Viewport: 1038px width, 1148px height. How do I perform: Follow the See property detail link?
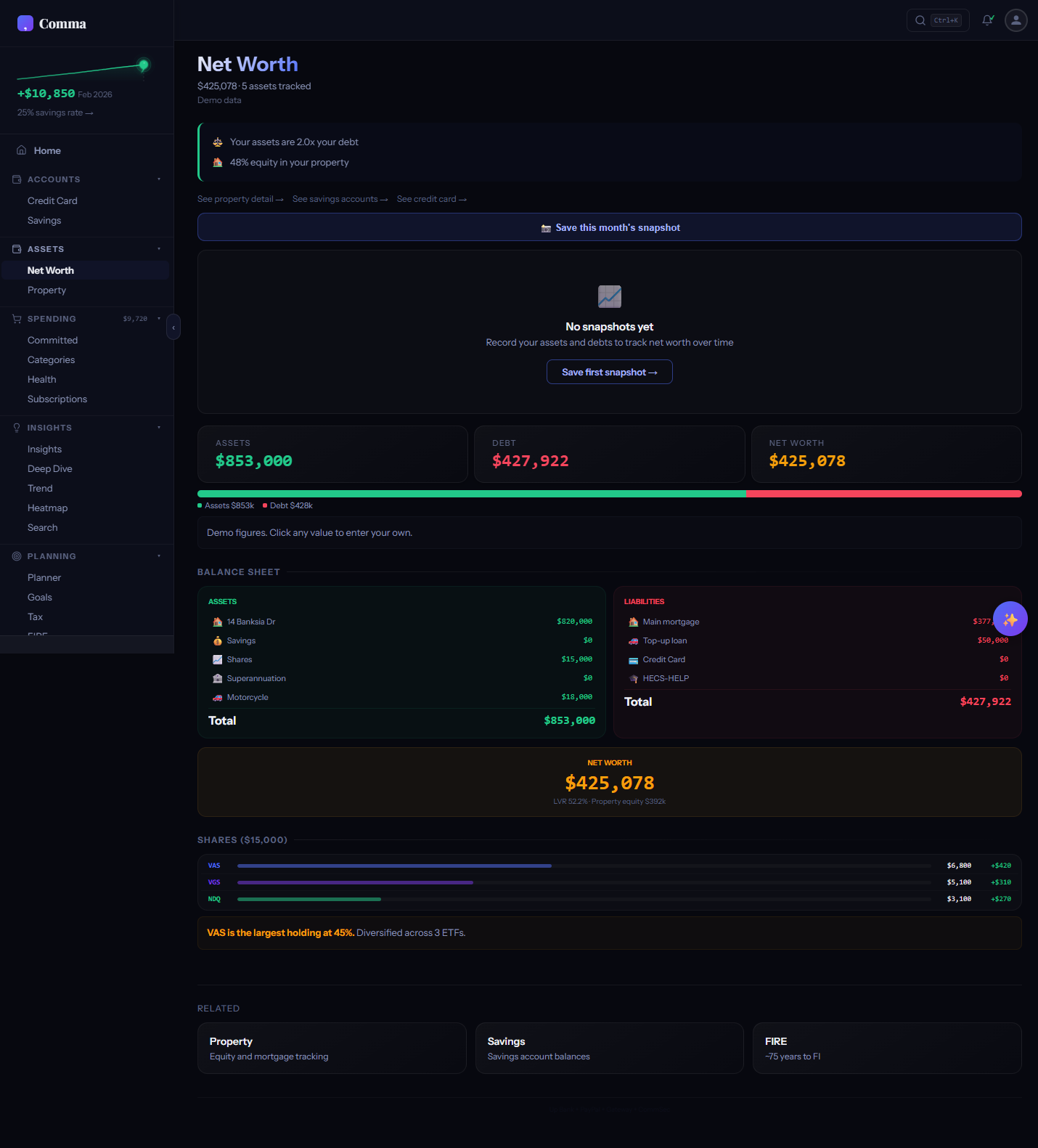click(x=240, y=199)
